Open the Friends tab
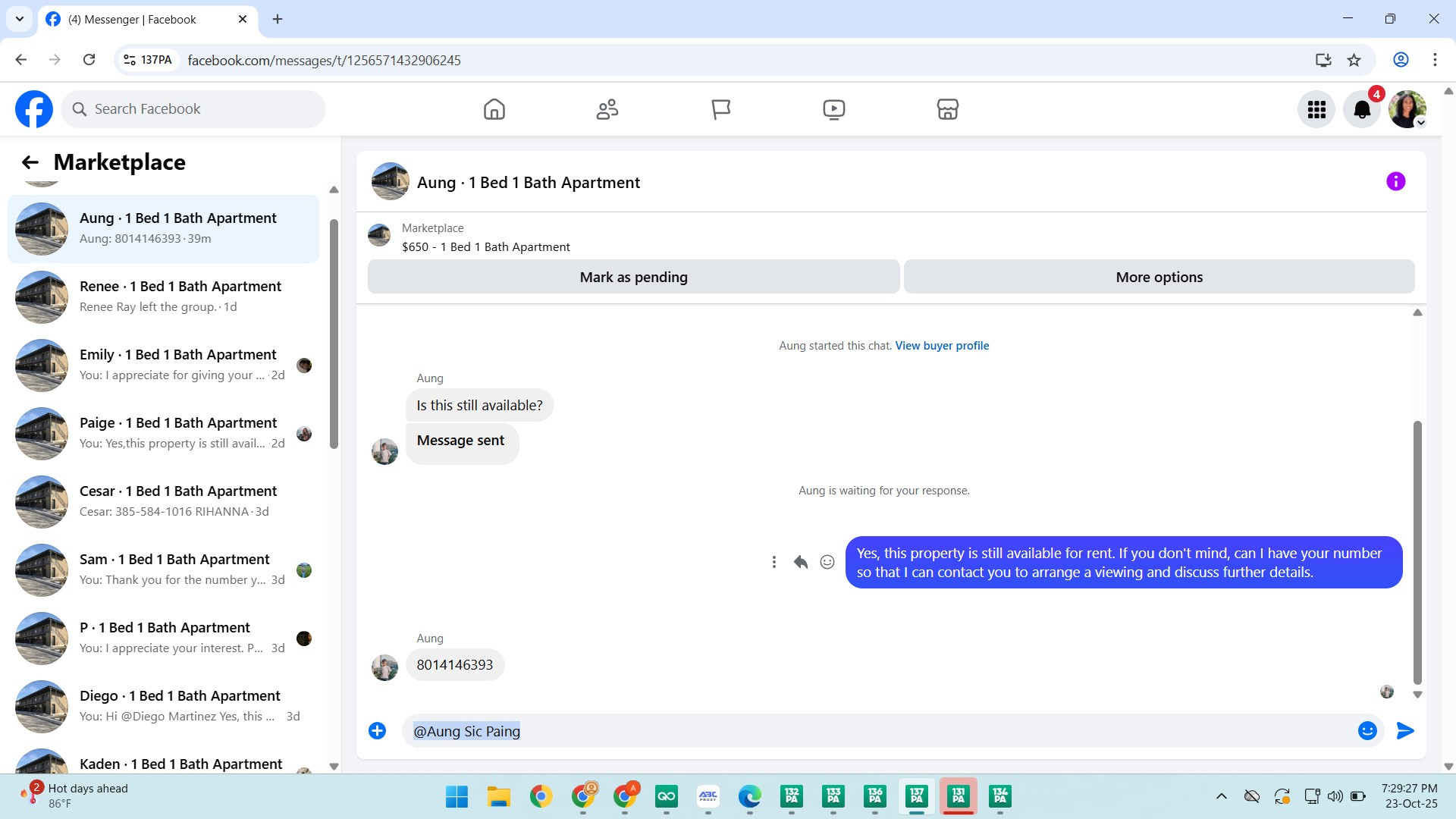 point(607,110)
